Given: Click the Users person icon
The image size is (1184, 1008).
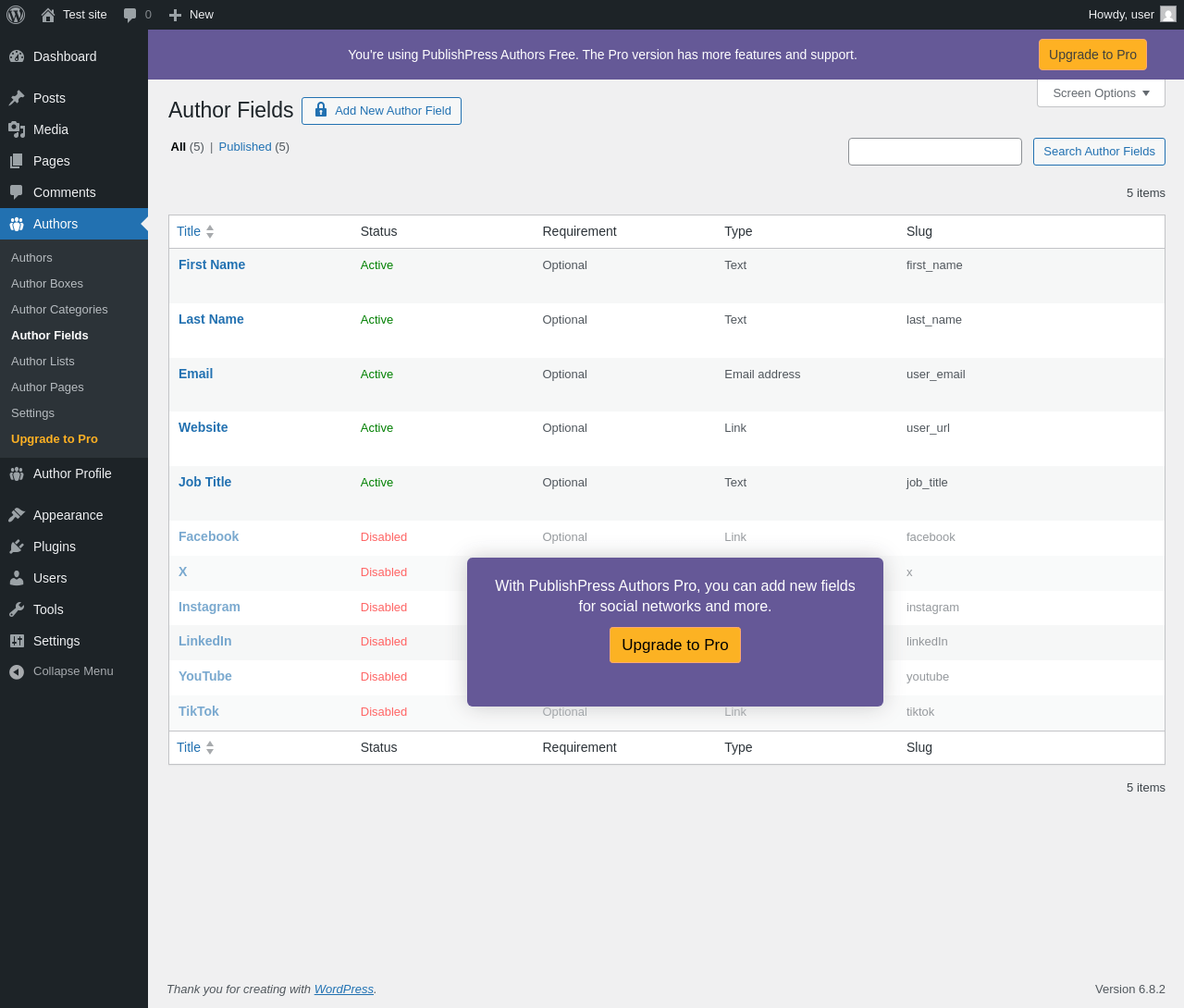Looking at the screenshot, I should point(17,578).
